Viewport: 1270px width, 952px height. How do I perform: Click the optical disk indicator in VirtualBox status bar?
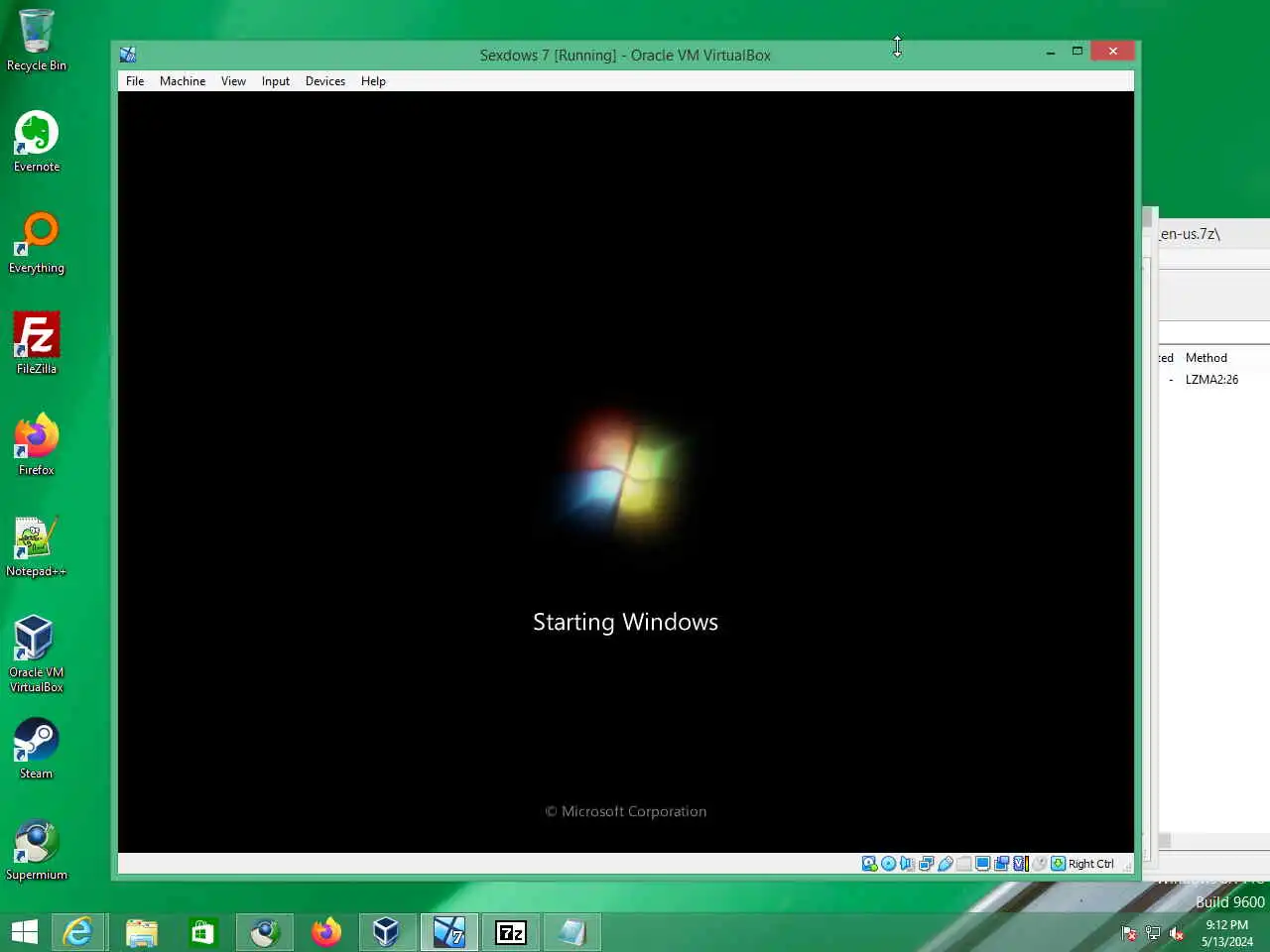pos(889,864)
